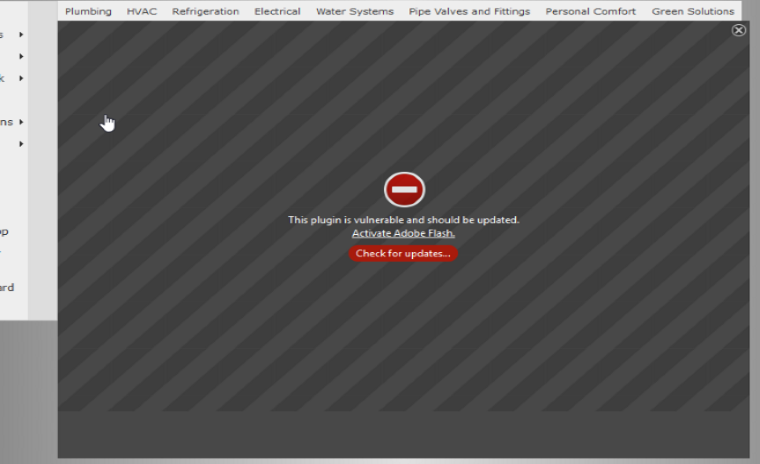The width and height of the screenshot is (760, 464).
Task: Open Pipe Valves and Fittings menu
Action: pos(469,11)
